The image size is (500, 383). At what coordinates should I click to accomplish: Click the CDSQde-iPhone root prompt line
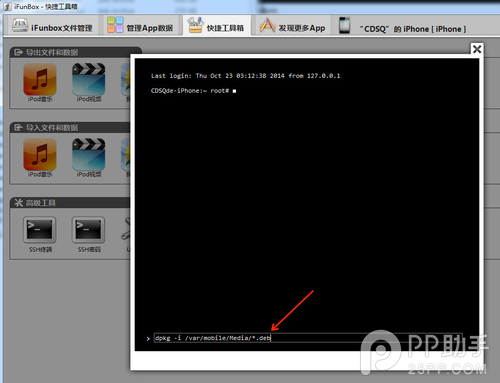pos(193,91)
